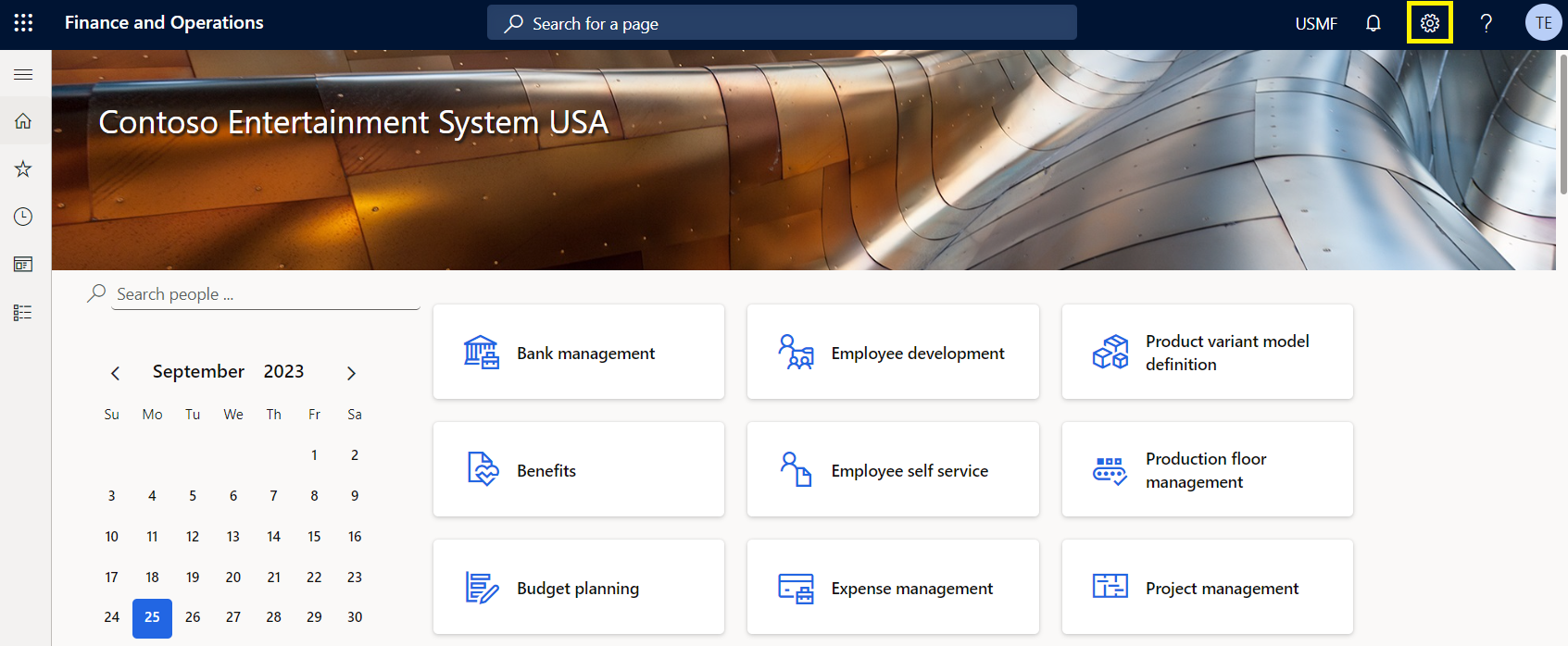Click the Benefits document heart icon
Screen dimensions: 1568x646
tap(483, 470)
